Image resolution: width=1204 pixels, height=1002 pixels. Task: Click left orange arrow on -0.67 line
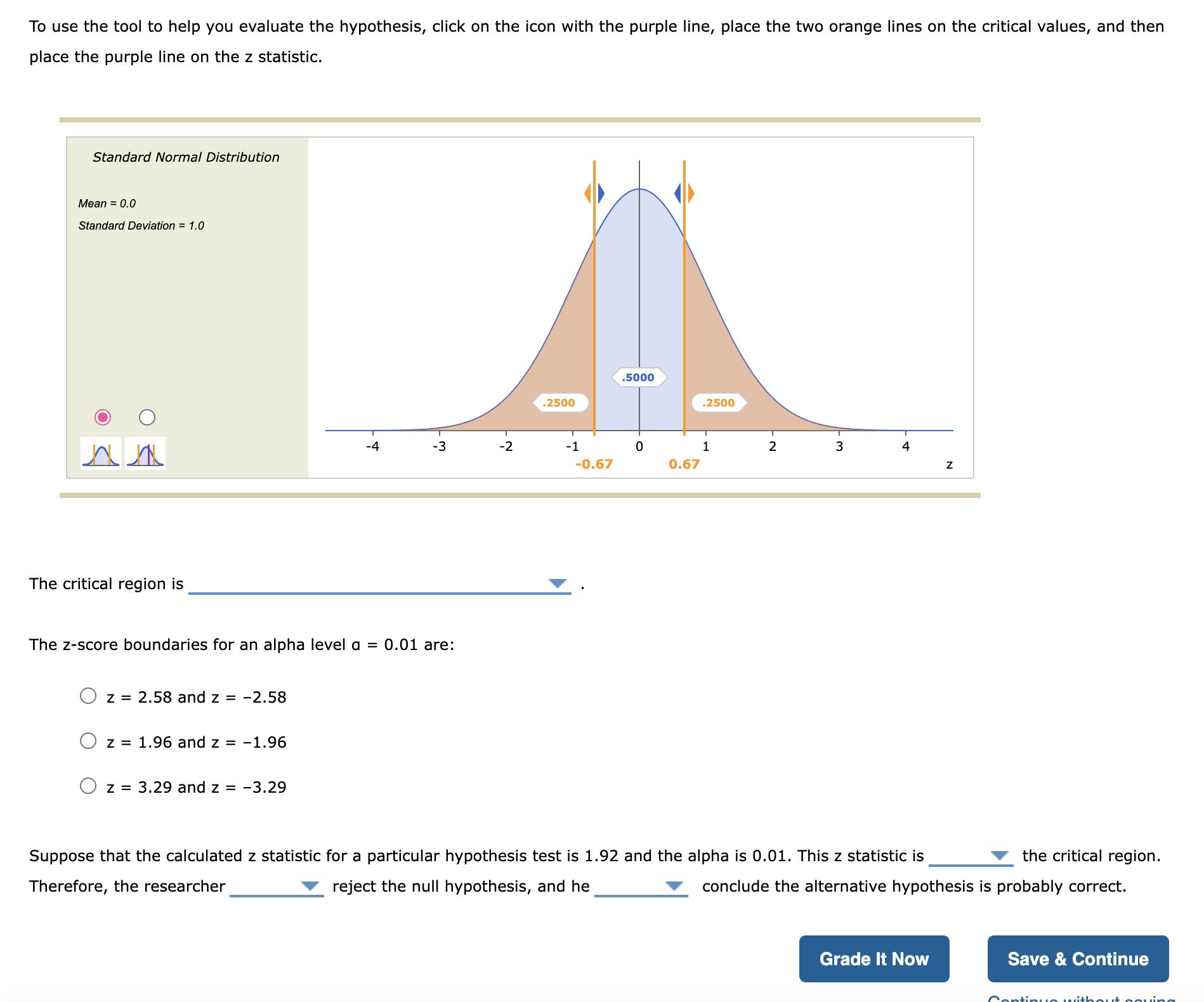coord(588,193)
